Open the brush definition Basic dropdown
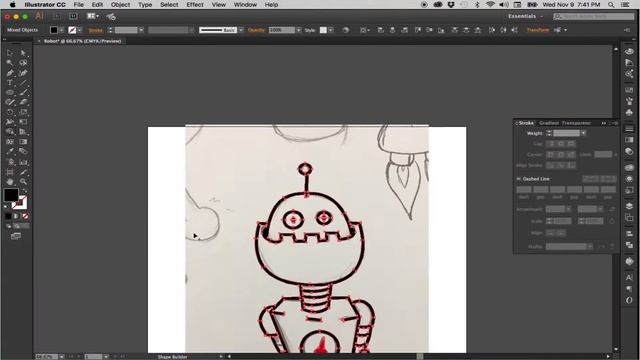Viewport: 640px width, 360px height. coord(241,30)
